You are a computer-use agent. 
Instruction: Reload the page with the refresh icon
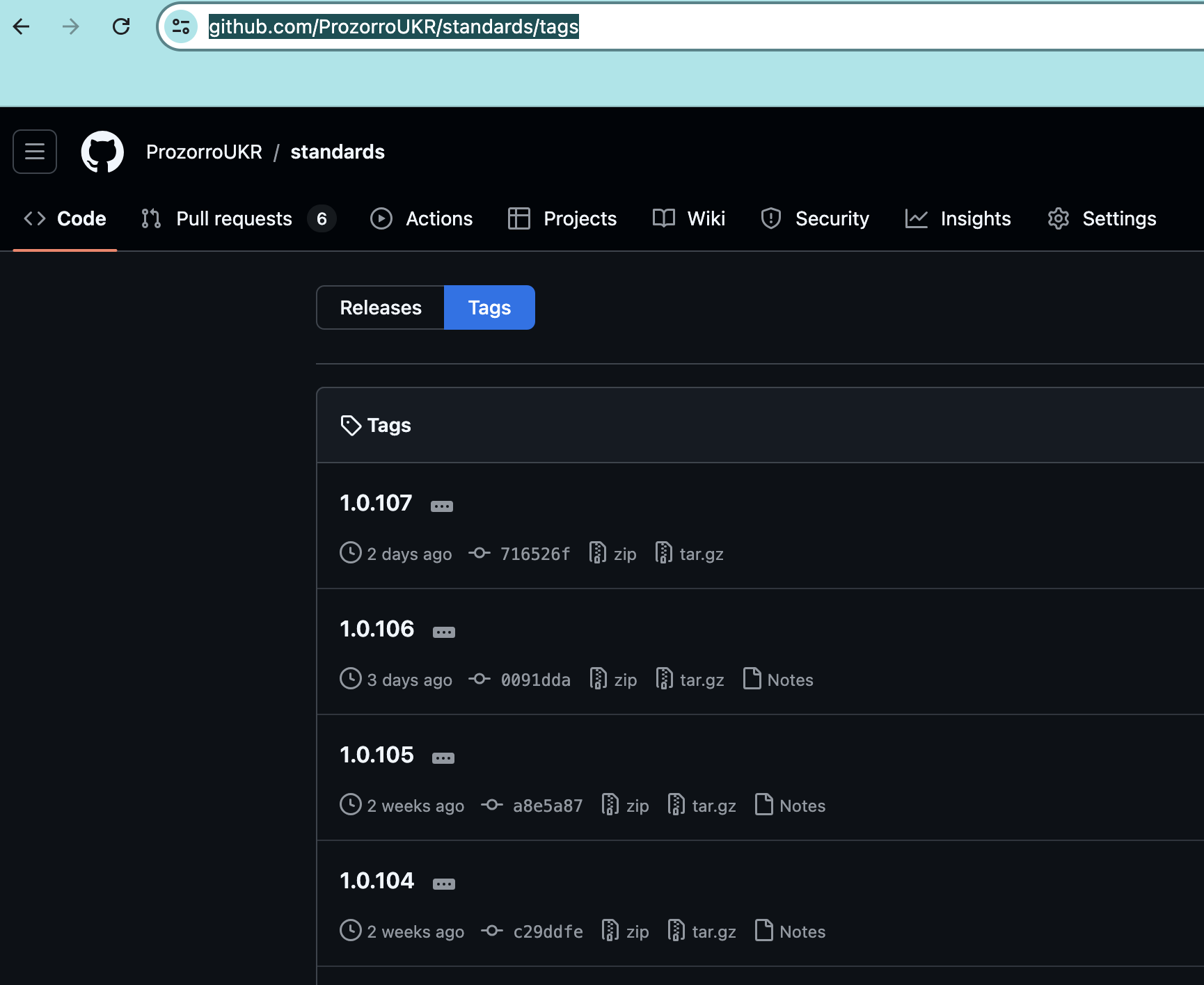pyautogui.click(x=121, y=26)
